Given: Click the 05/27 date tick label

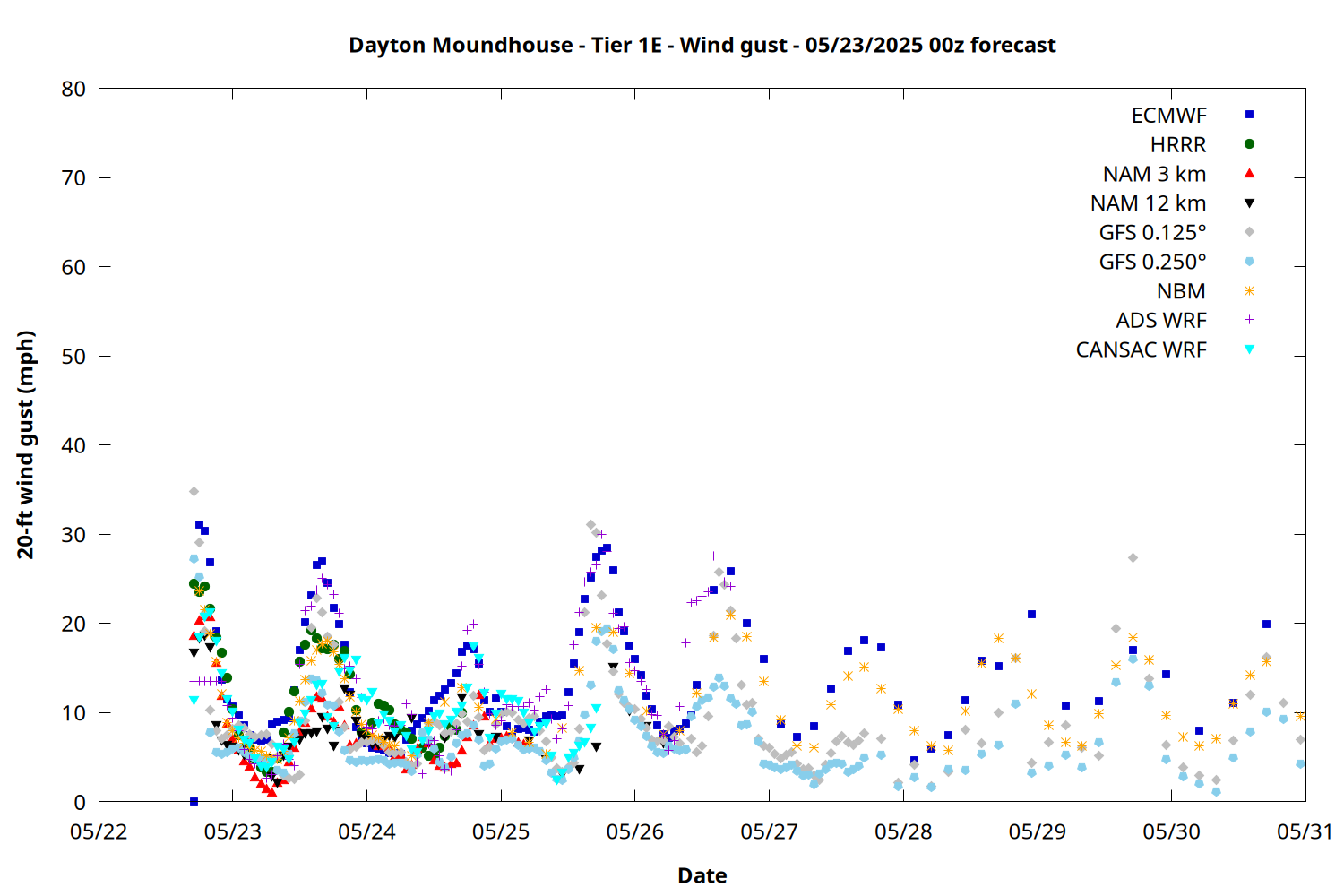Looking at the screenshot, I should (769, 831).
